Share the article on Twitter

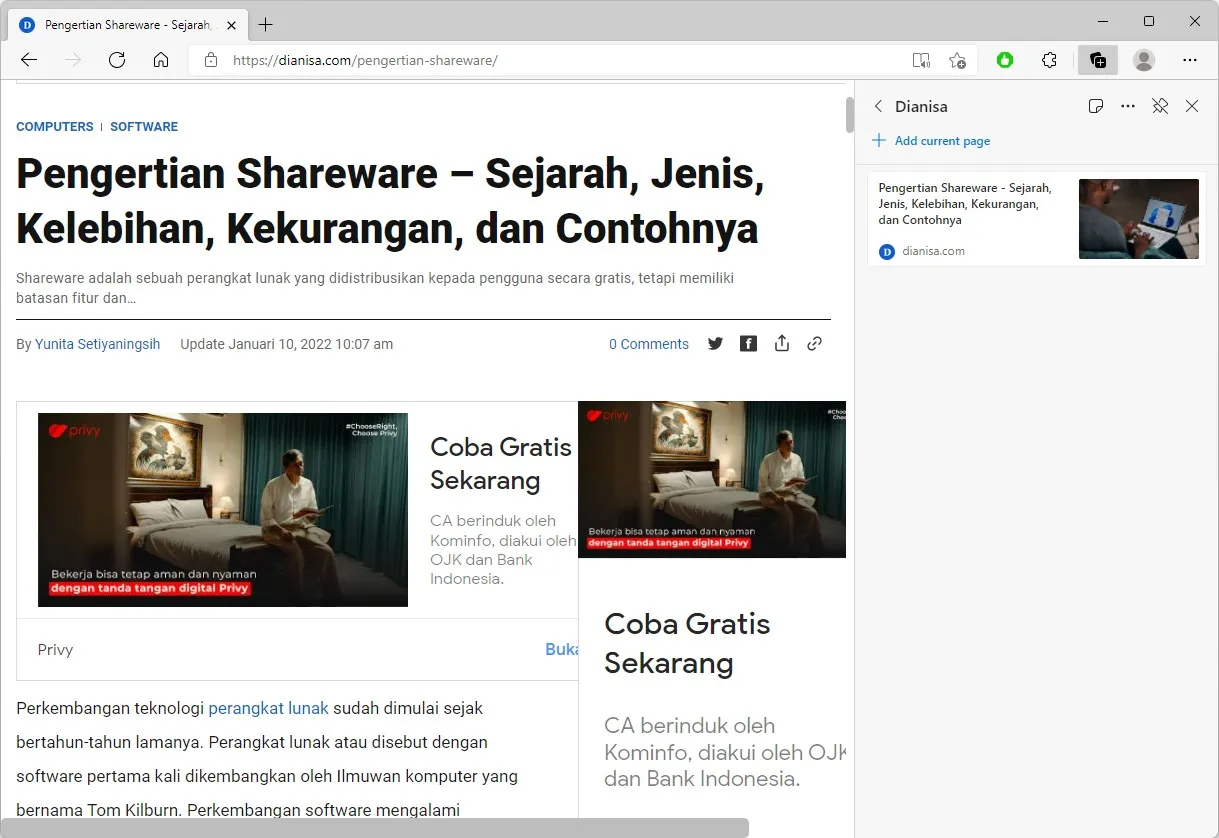pos(715,344)
